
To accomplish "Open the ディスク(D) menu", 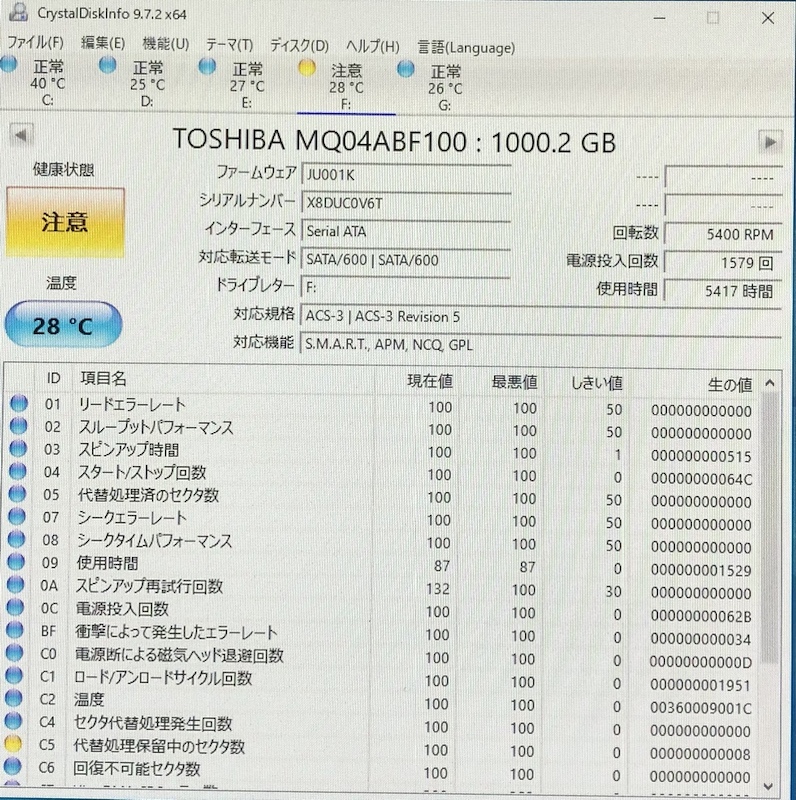I will pyautogui.click(x=299, y=46).
